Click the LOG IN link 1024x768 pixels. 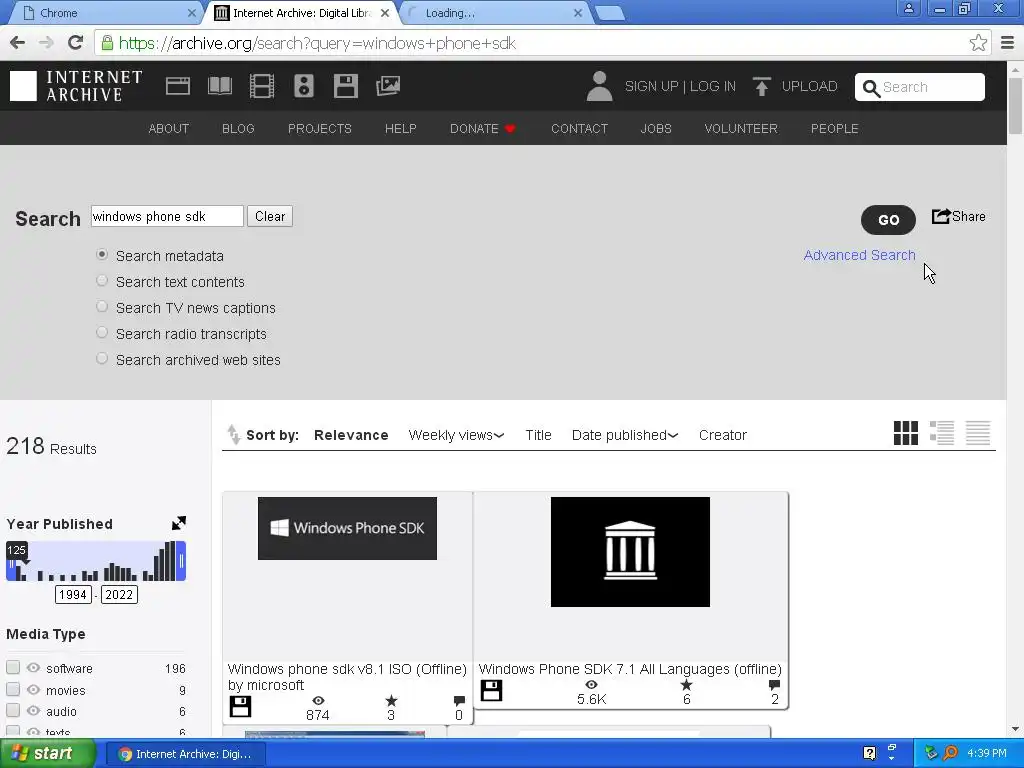point(712,86)
